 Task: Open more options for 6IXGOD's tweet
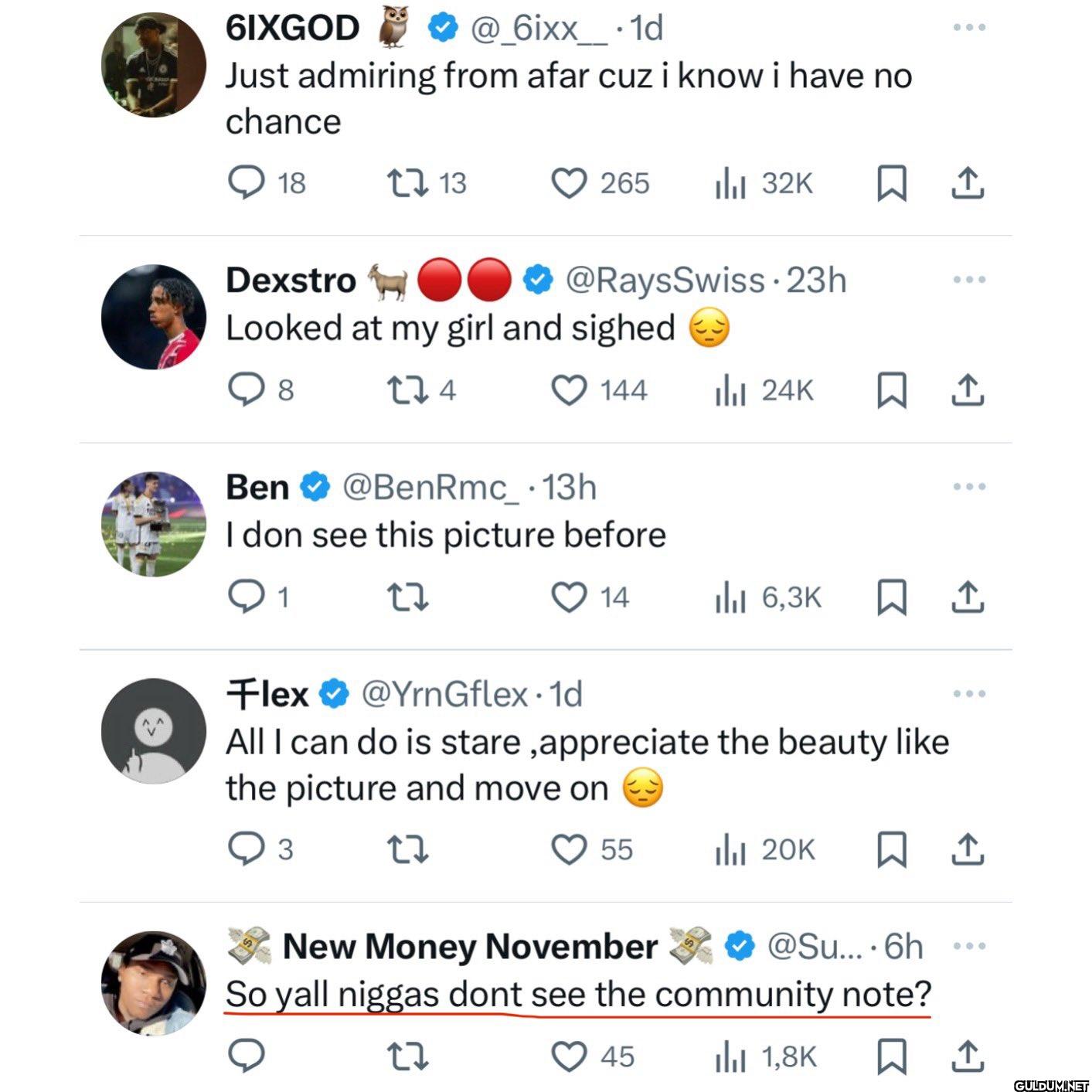click(x=969, y=28)
